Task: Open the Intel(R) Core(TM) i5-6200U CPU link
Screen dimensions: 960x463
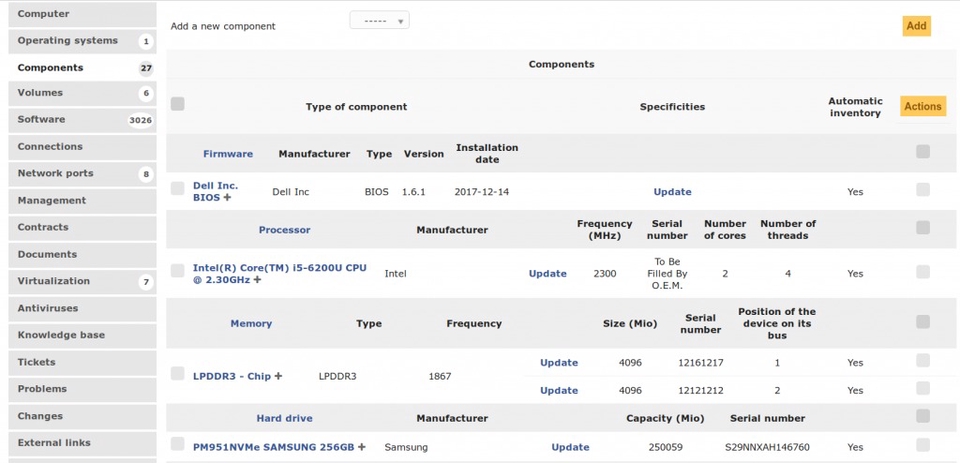Action: pyautogui.click(x=279, y=274)
